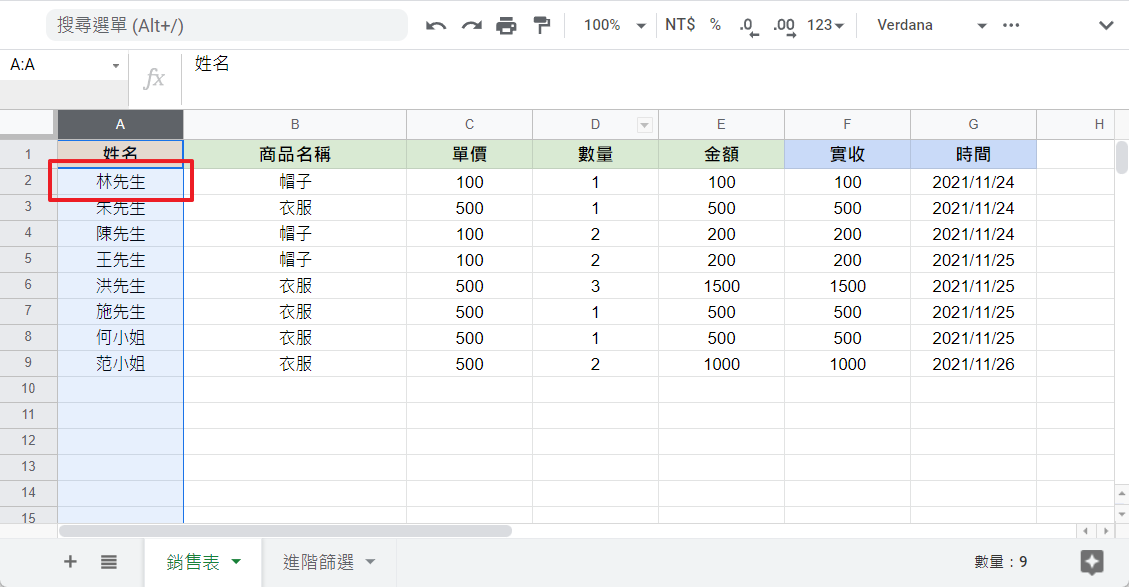Show more toolbar options ellipsis
Screen dimensions: 1129x587
pyautogui.click(x=1012, y=25)
